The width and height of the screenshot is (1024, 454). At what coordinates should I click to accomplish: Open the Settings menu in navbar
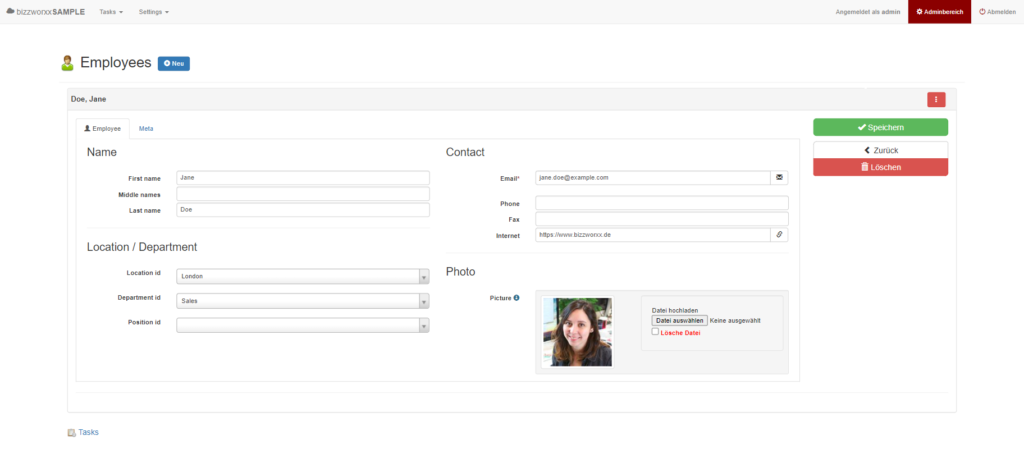154,12
